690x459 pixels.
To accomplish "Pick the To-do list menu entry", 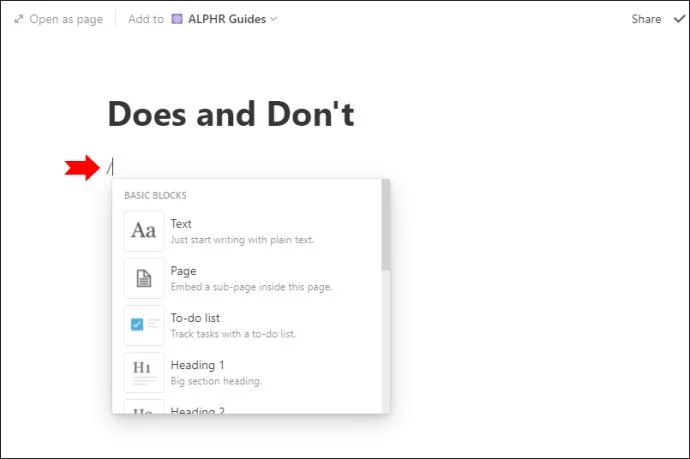I will pyautogui.click(x=195, y=318).
